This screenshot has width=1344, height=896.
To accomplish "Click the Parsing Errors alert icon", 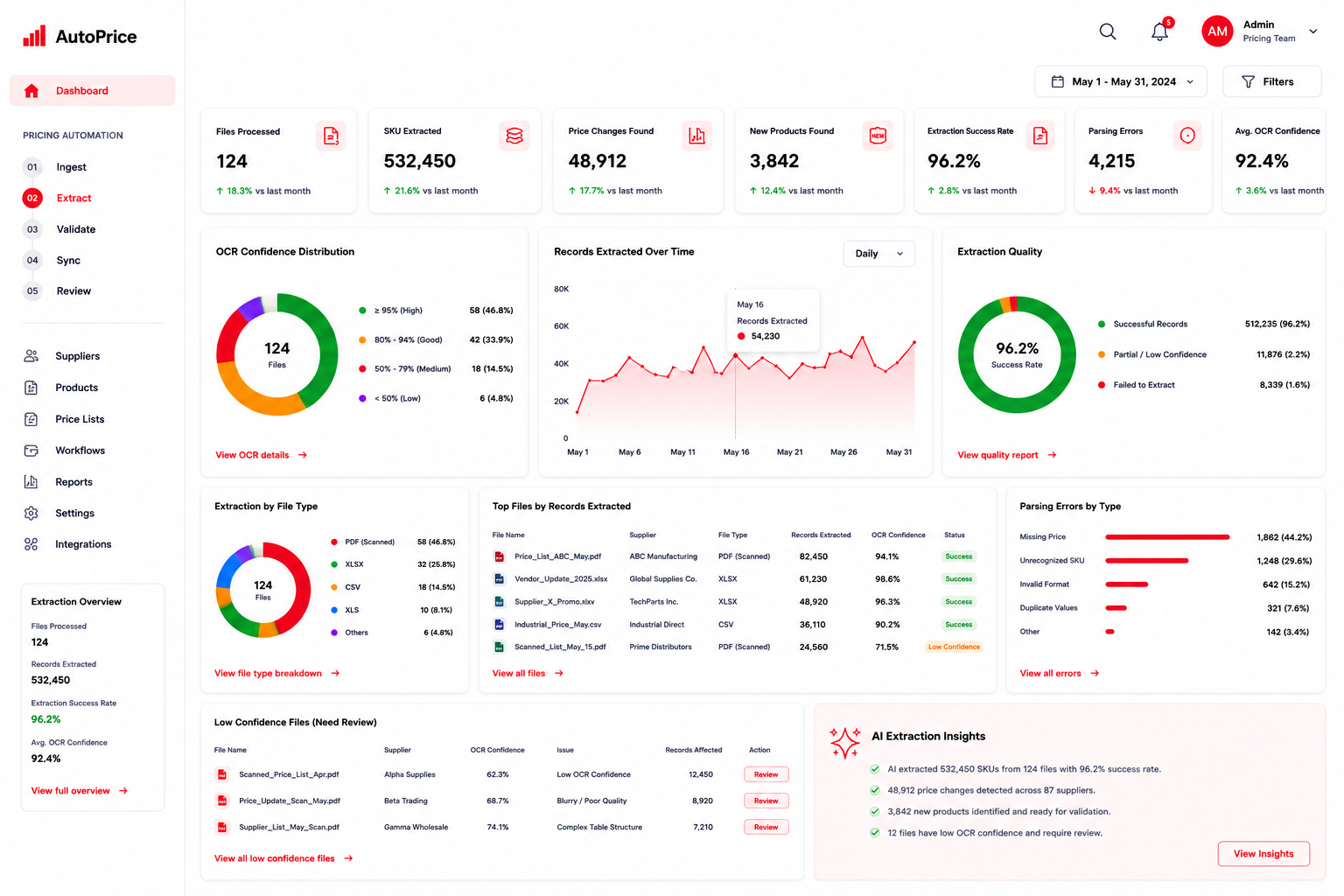I will [x=1187, y=136].
